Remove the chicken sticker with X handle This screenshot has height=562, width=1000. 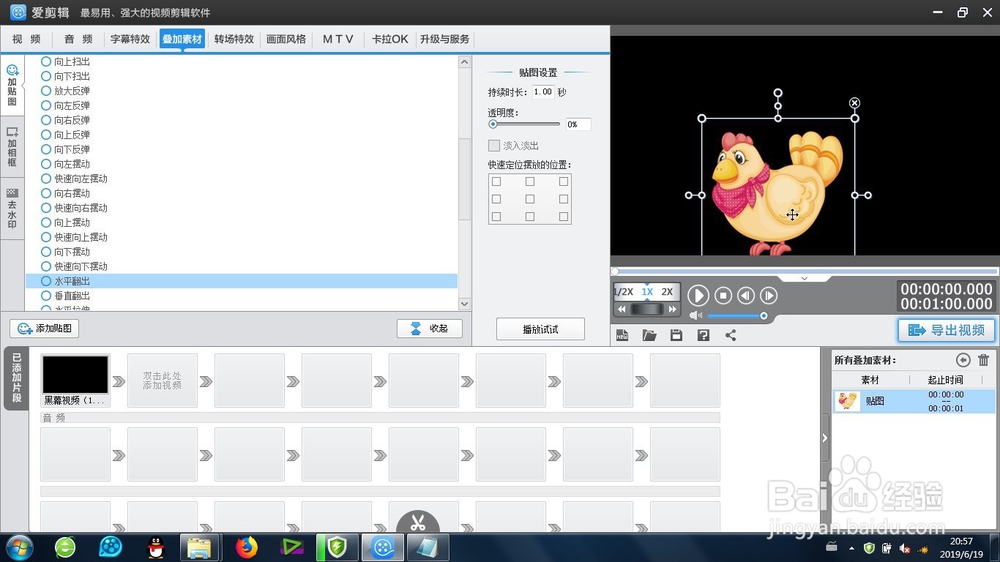855,103
